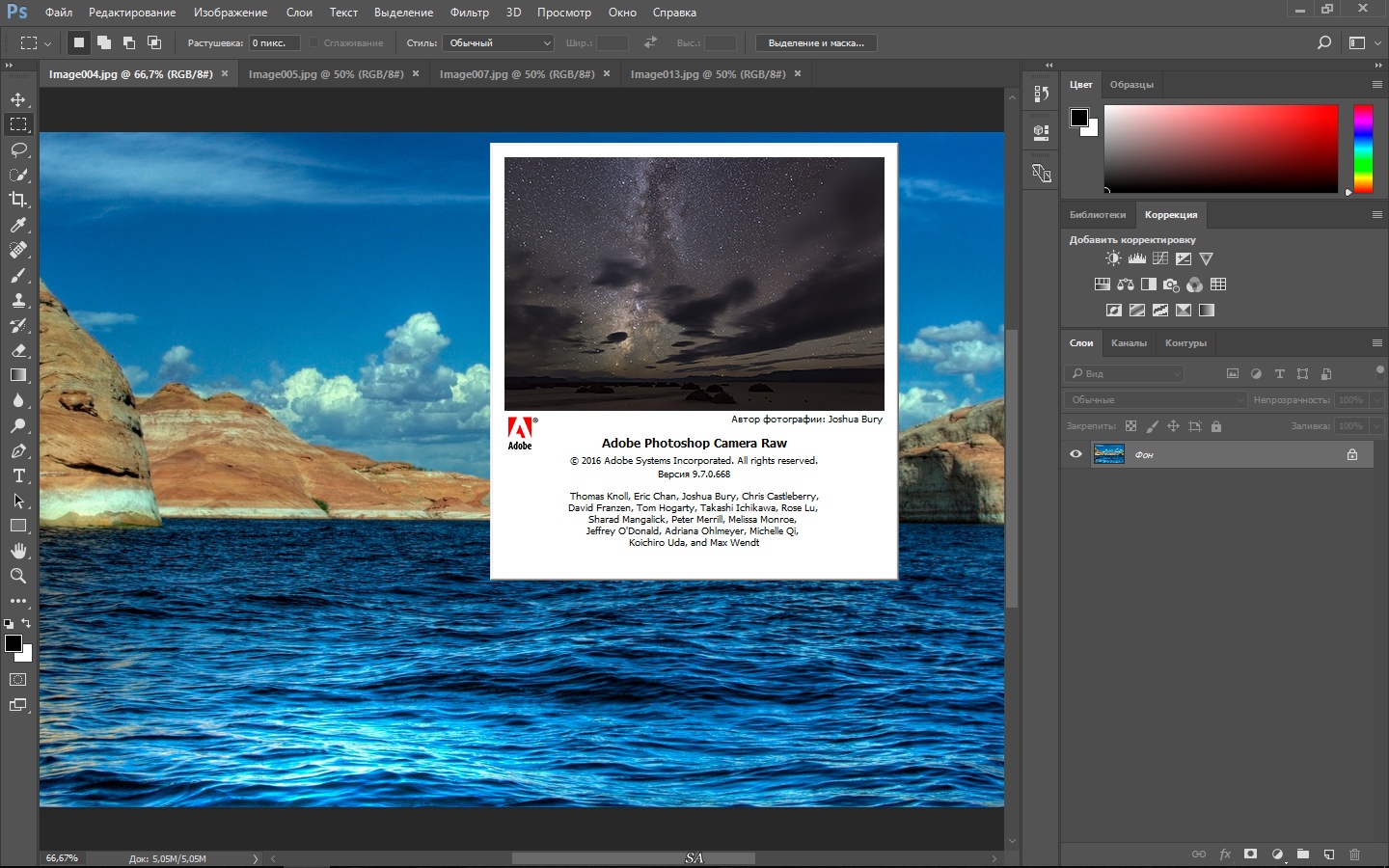The height and width of the screenshot is (868, 1389).
Task: Select the Lasso tool
Action: click(x=18, y=149)
